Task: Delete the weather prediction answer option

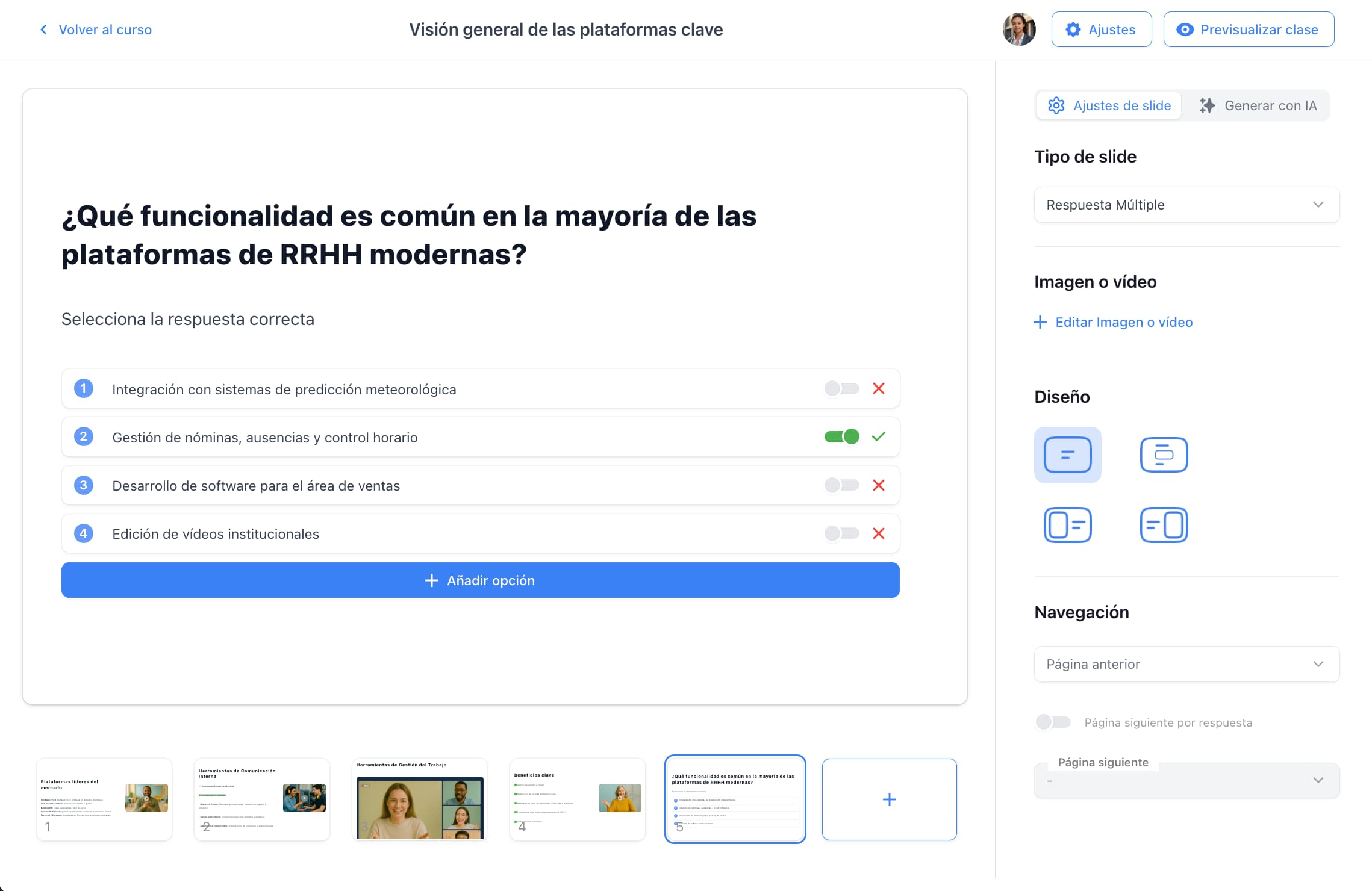Action: (879, 388)
